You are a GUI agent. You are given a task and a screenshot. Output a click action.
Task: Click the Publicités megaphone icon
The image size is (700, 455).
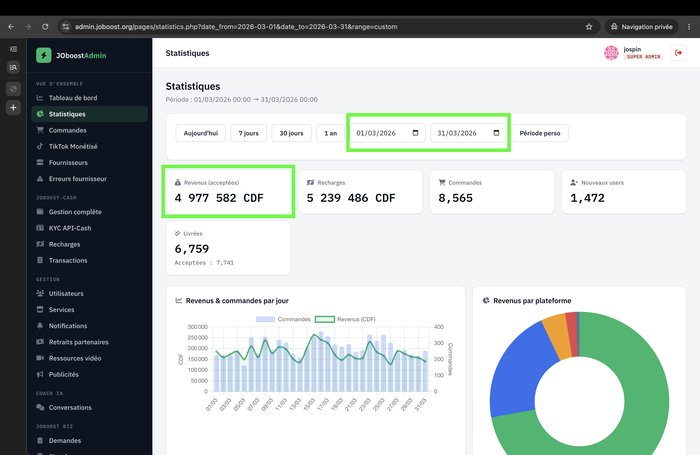pyautogui.click(x=40, y=374)
